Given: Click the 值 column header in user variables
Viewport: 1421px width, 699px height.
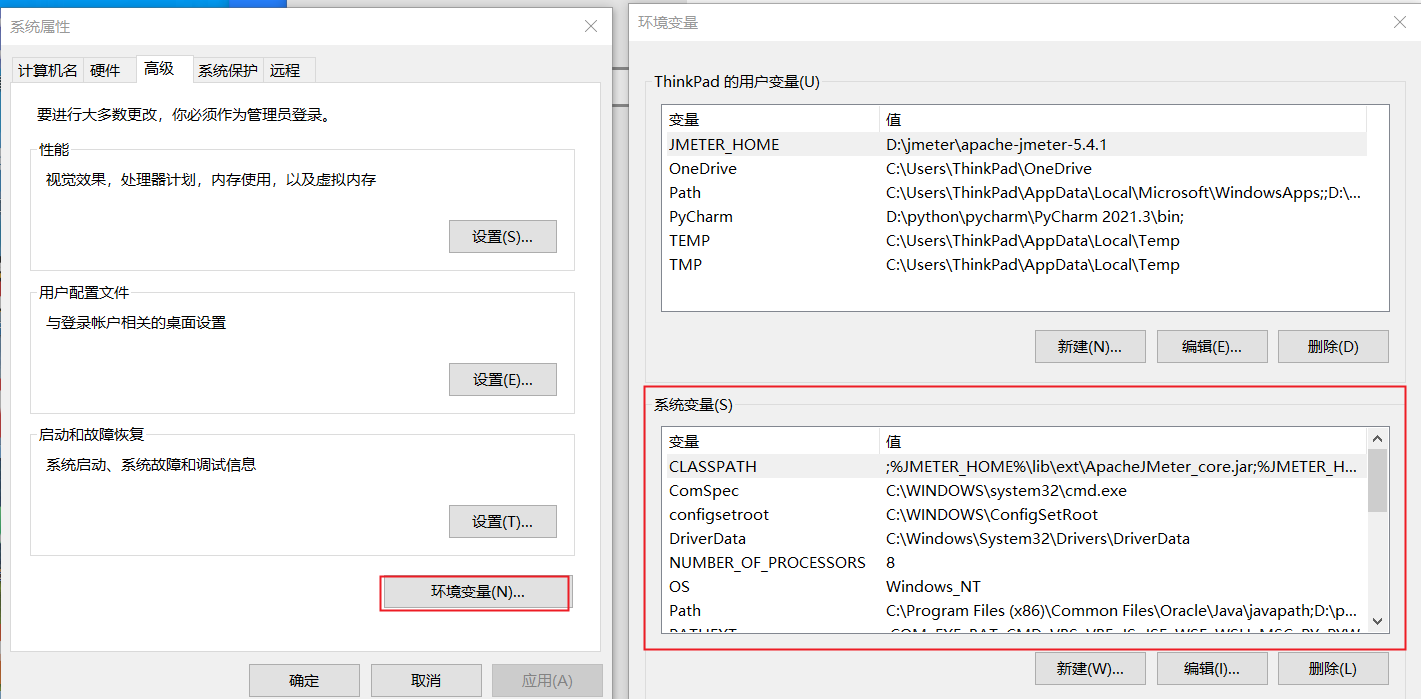Looking at the screenshot, I should [x=1122, y=120].
